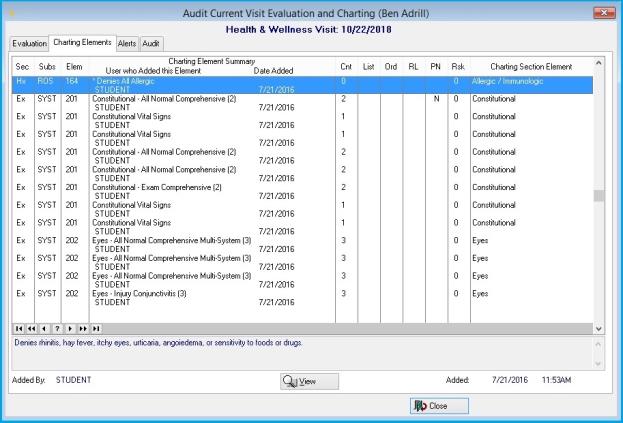
Task: Click the Ord column header
Action: 391,67
